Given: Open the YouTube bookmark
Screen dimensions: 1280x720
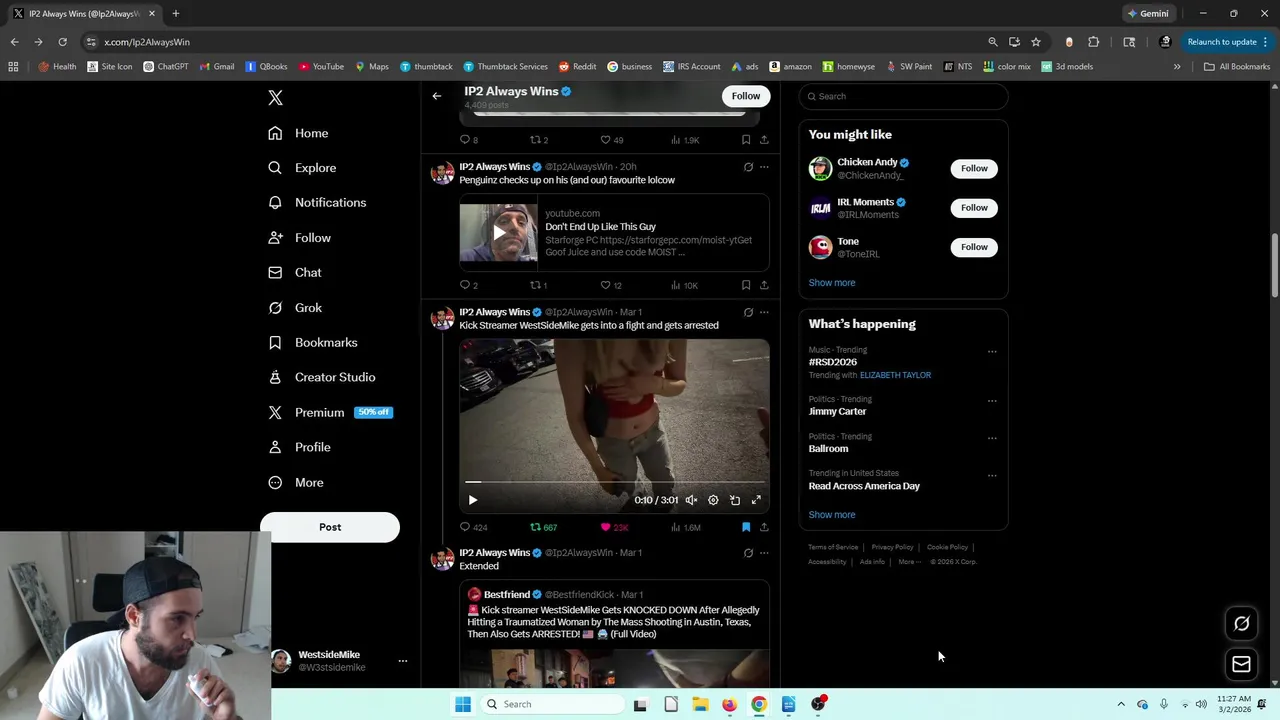Looking at the screenshot, I should (321, 67).
